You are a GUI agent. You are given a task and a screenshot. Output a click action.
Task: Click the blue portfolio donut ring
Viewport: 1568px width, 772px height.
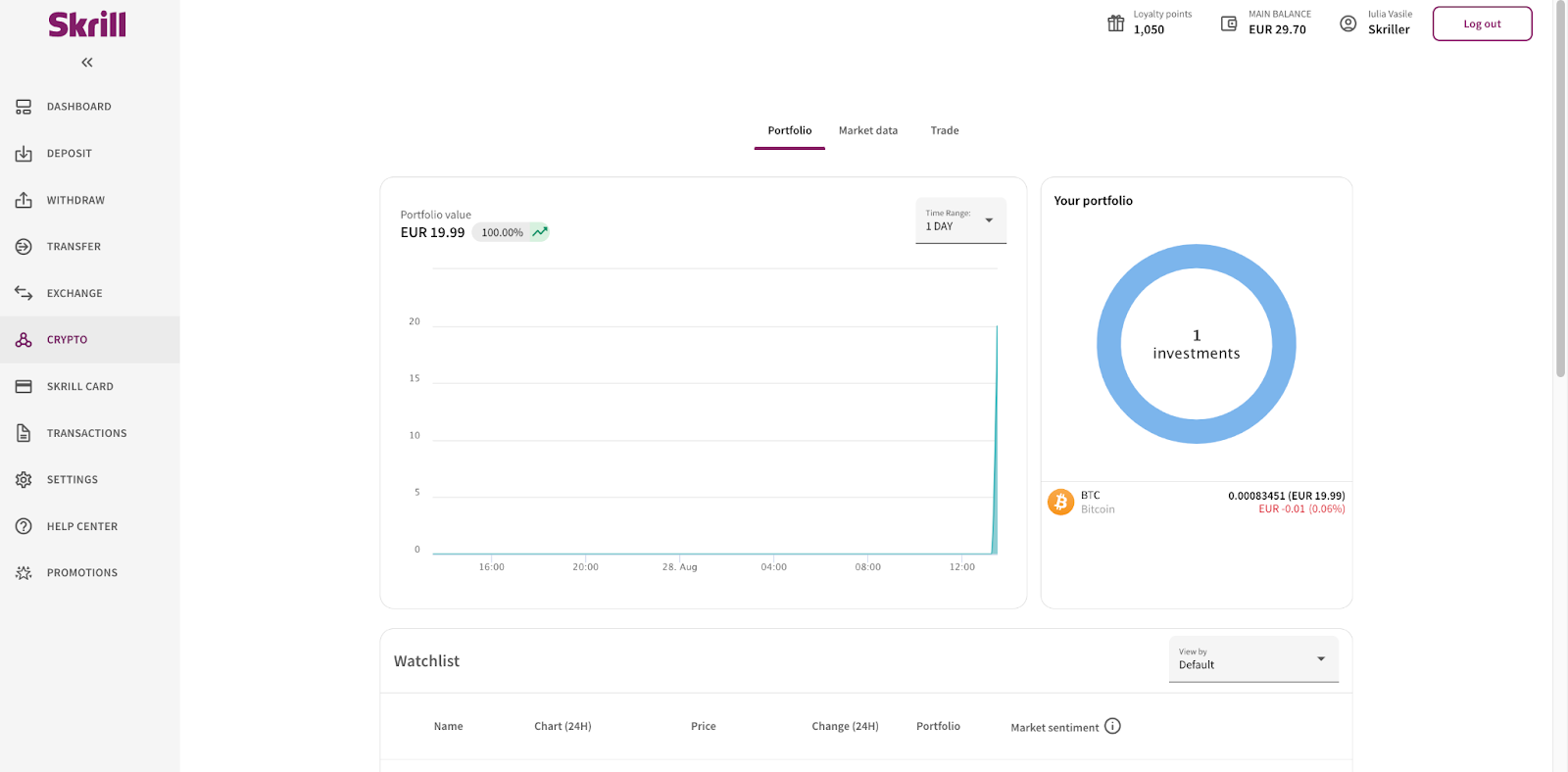[1108, 344]
